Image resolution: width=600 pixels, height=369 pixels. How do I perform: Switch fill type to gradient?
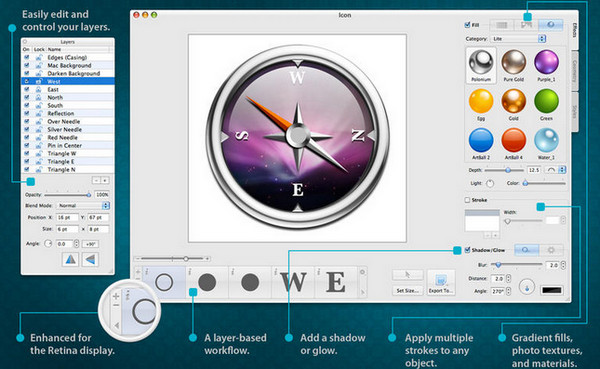tap(527, 25)
